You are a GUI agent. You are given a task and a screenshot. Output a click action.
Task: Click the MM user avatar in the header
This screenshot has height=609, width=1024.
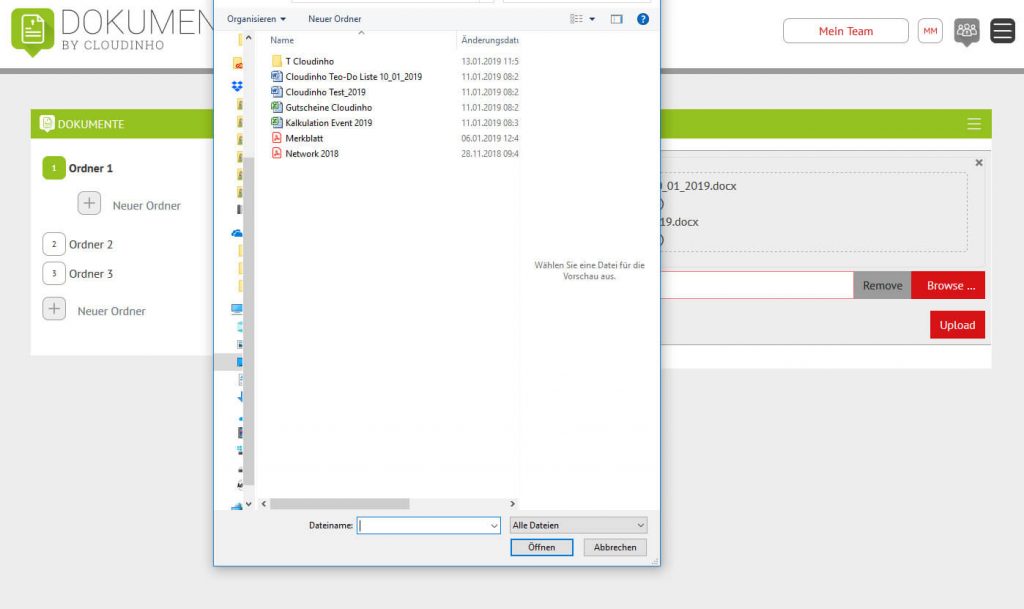[x=930, y=31]
